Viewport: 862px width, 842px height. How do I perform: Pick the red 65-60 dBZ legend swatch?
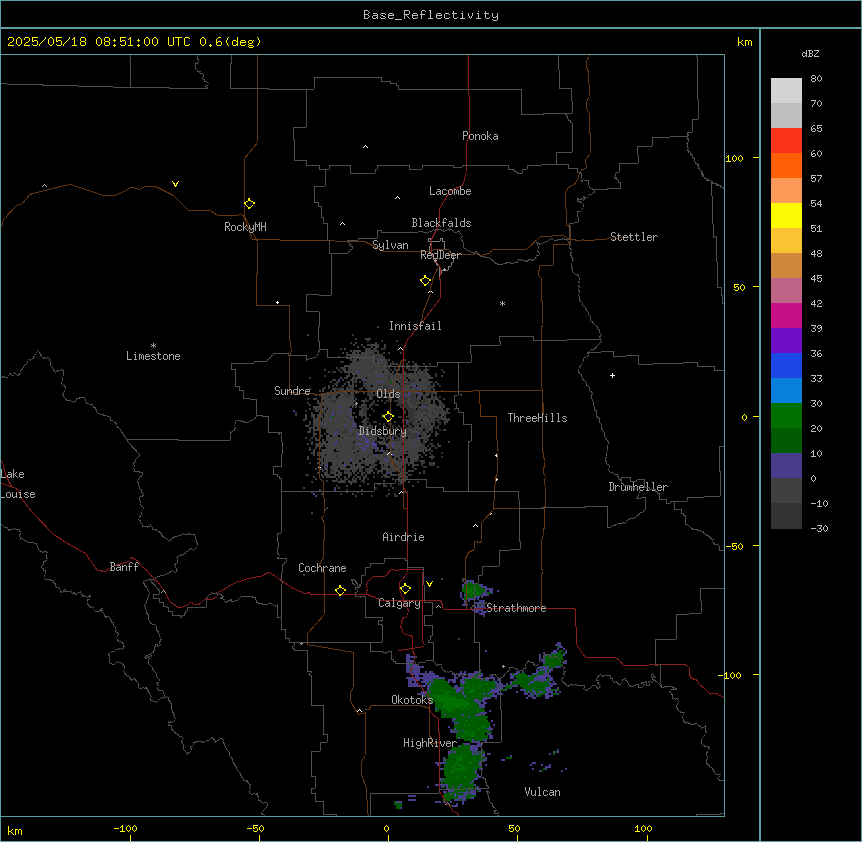[x=786, y=140]
